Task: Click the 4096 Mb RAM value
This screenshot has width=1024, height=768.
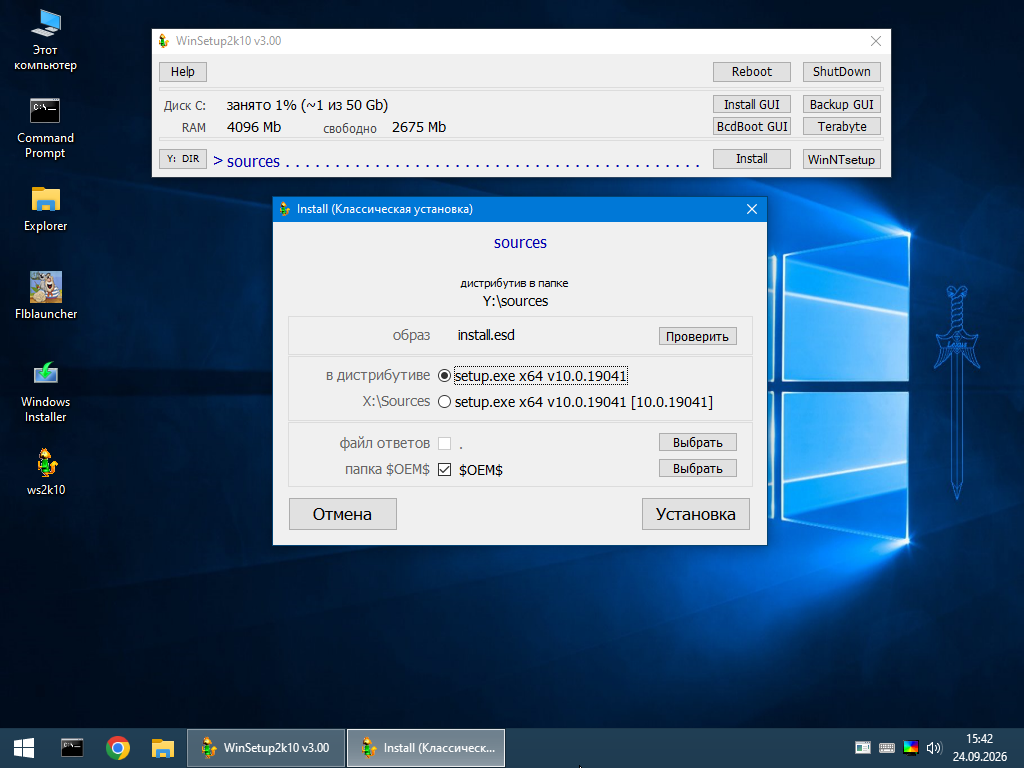Action: [254, 127]
